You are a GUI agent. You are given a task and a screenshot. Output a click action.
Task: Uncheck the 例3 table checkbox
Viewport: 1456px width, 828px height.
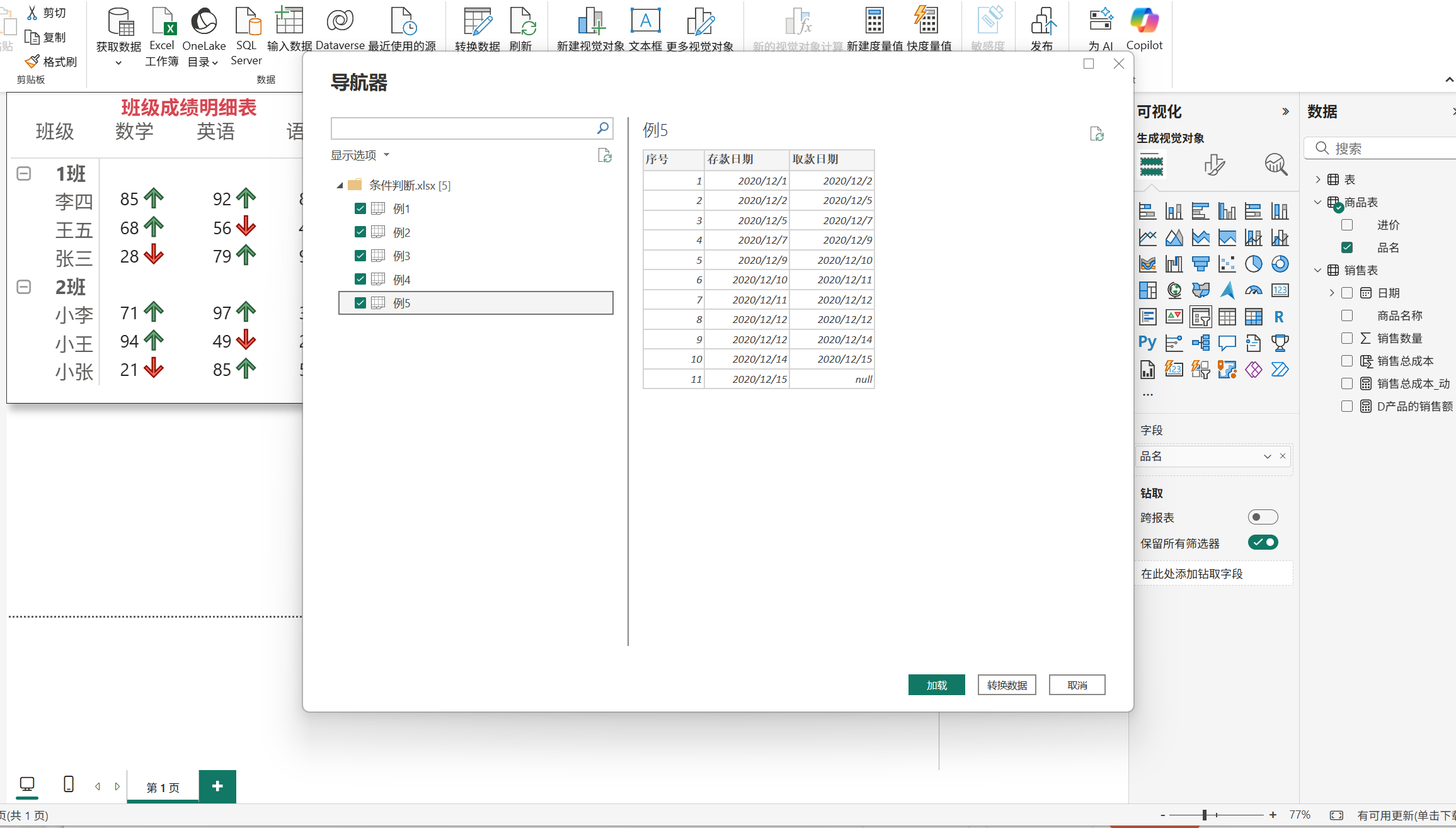(x=360, y=256)
